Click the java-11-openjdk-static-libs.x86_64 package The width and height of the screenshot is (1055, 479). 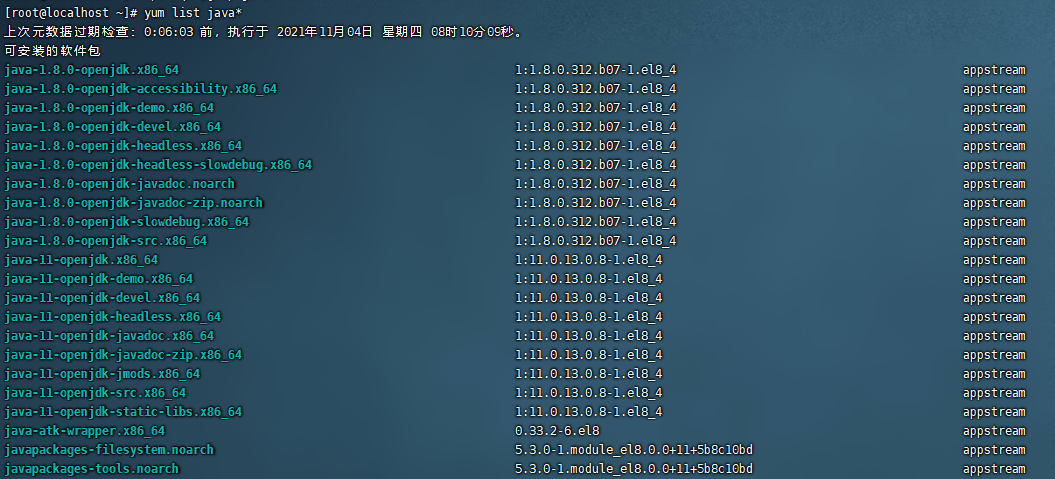(x=123, y=412)
